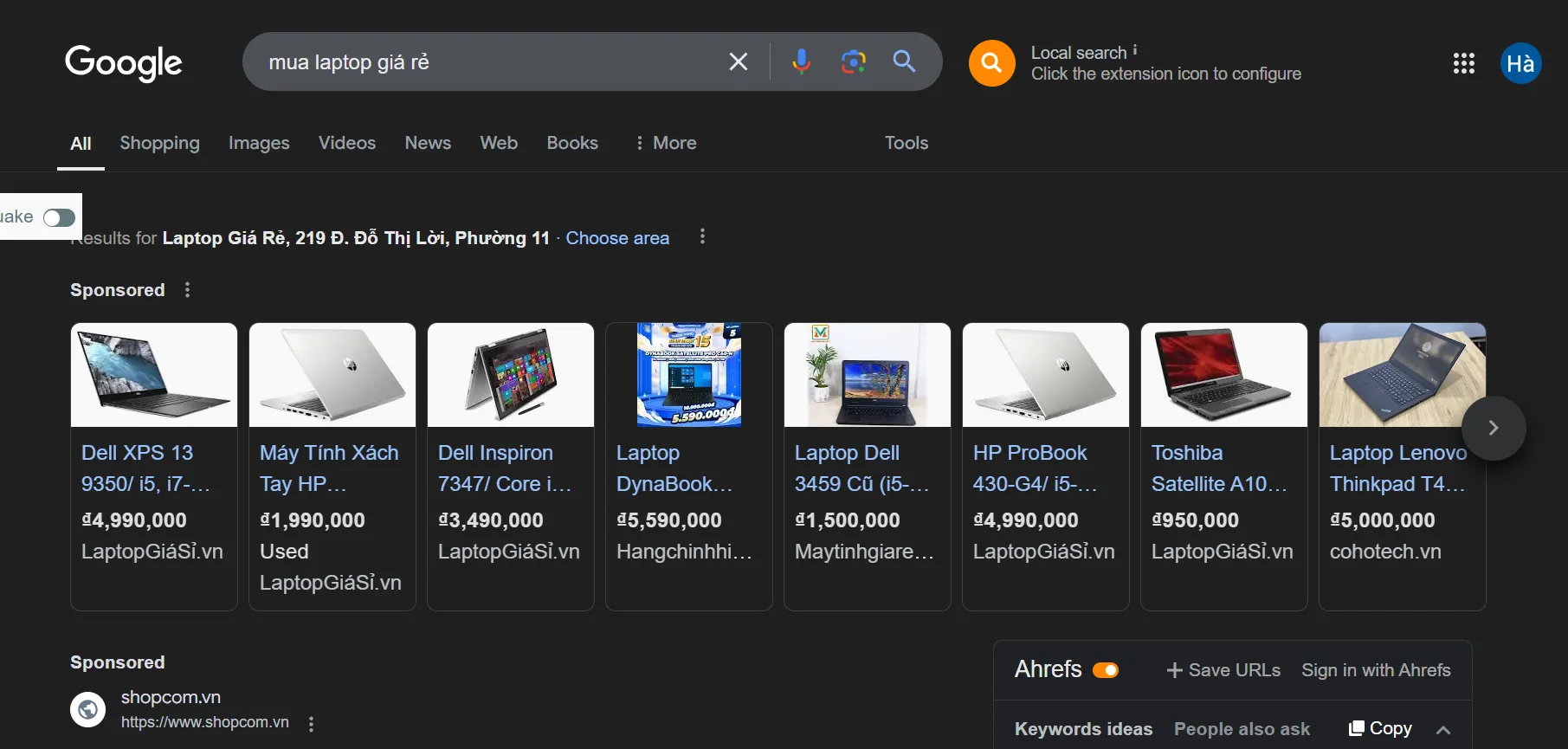
Task: Open Sponsored shopping info menu
Action: 187,290
